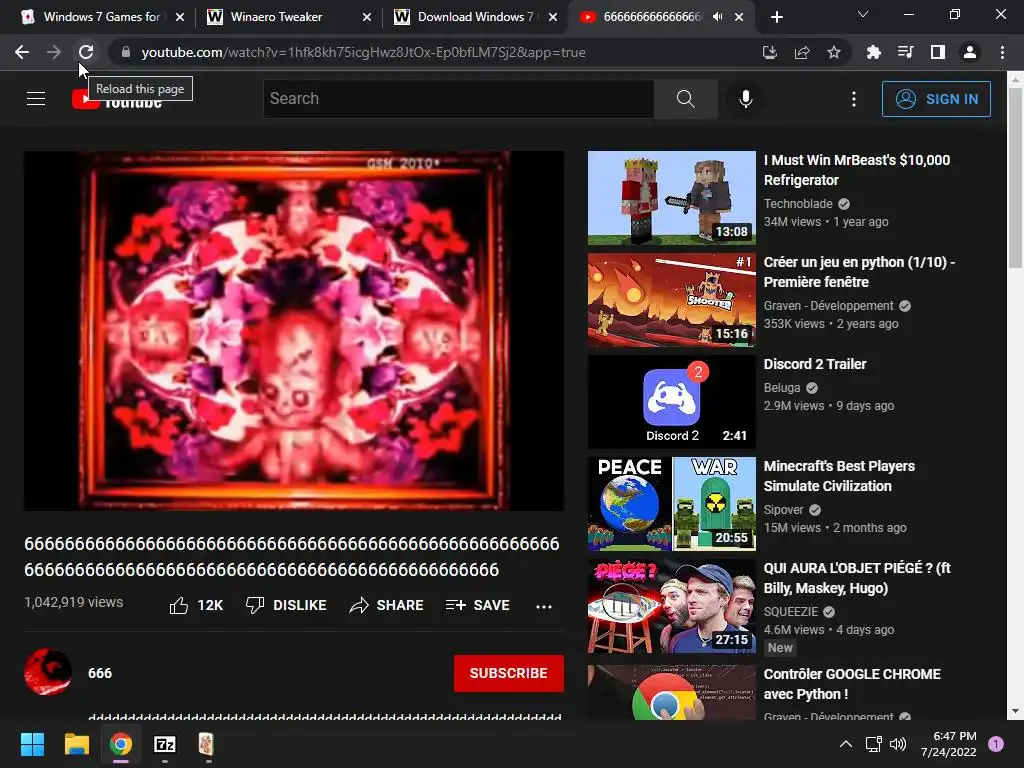This screenshot has width=1024, height=768.
Task: Close the Winaero Tweaker tab
Action: 367,18
